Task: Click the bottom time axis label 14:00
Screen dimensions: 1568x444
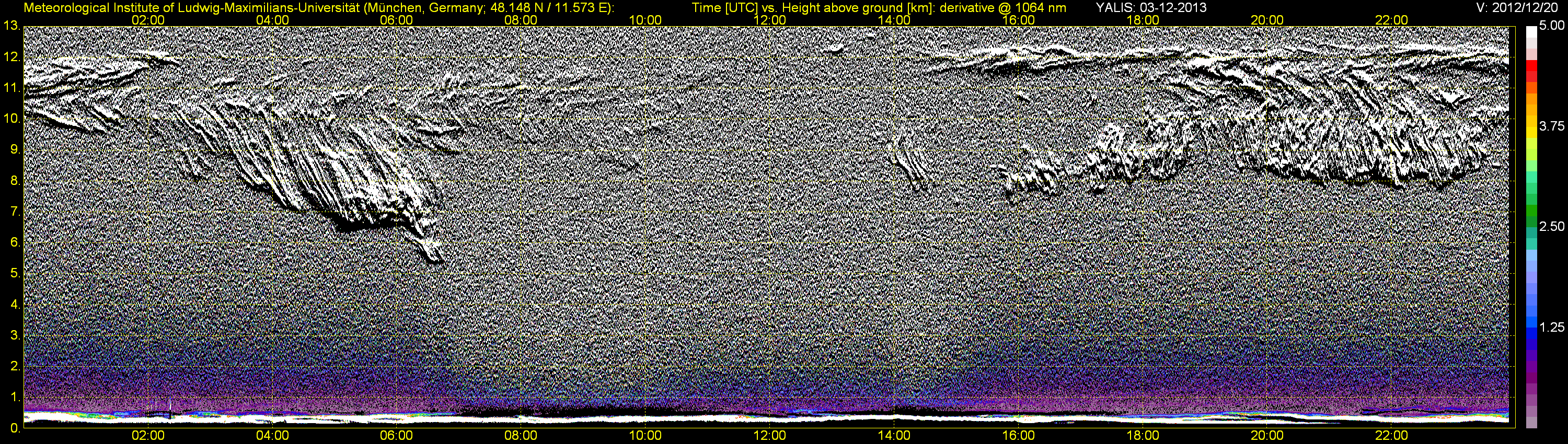Action: (894, 436)
